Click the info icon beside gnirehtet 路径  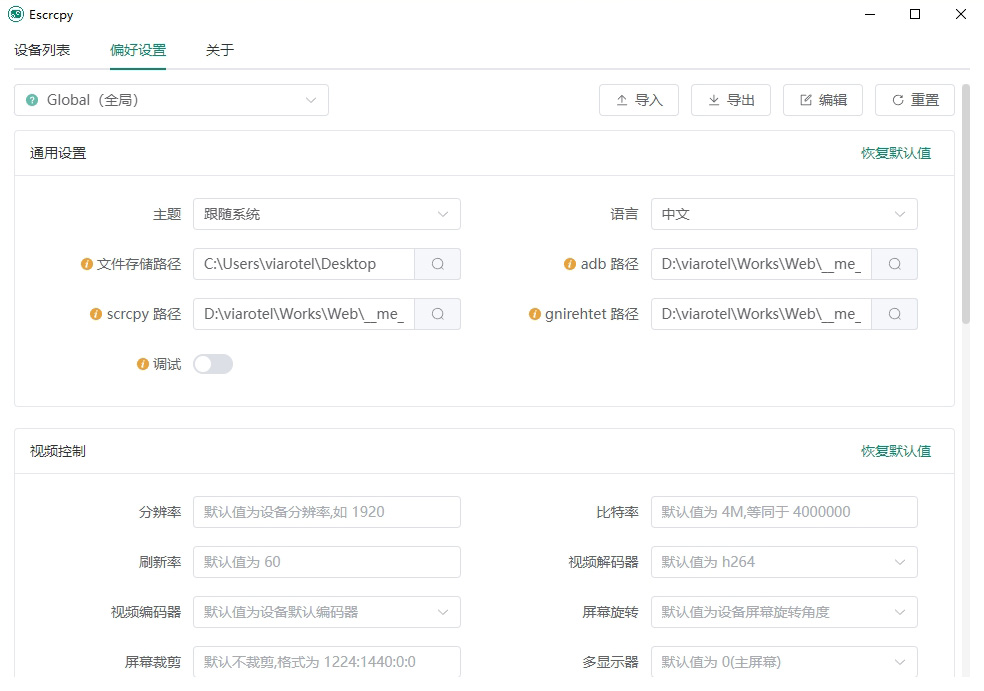(x=535, y=314)
